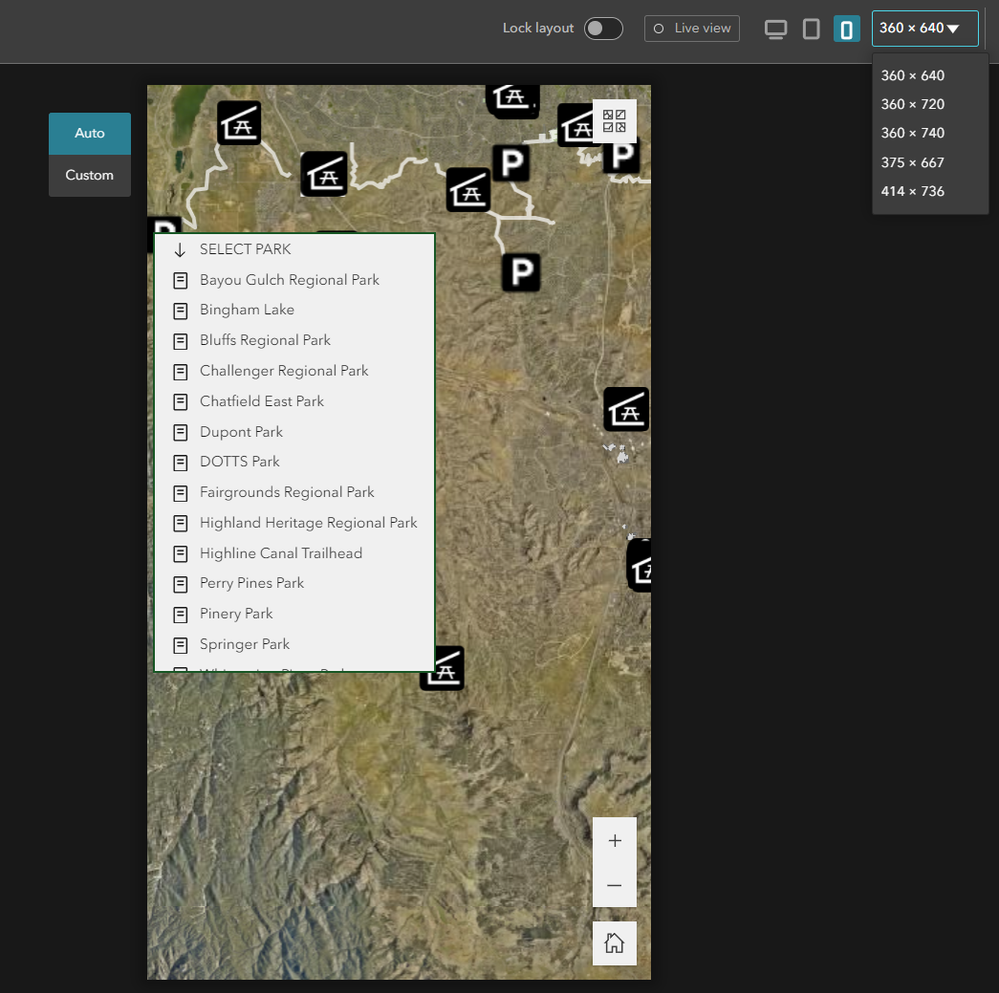Choose Fairgrounds Regional Park
Screen dimensions: 999x993
click(x=294, y=492)
